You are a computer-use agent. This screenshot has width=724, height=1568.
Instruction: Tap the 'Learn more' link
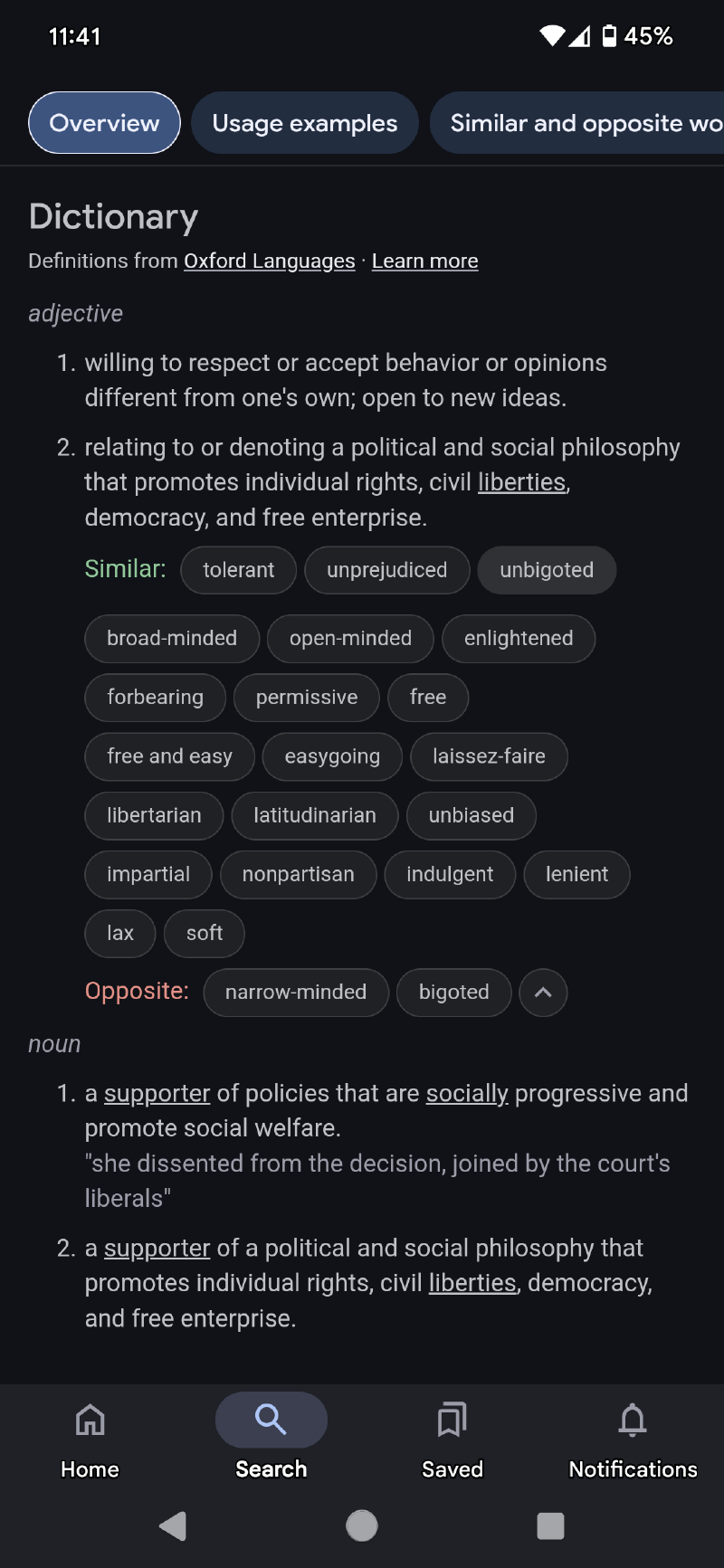424,261
